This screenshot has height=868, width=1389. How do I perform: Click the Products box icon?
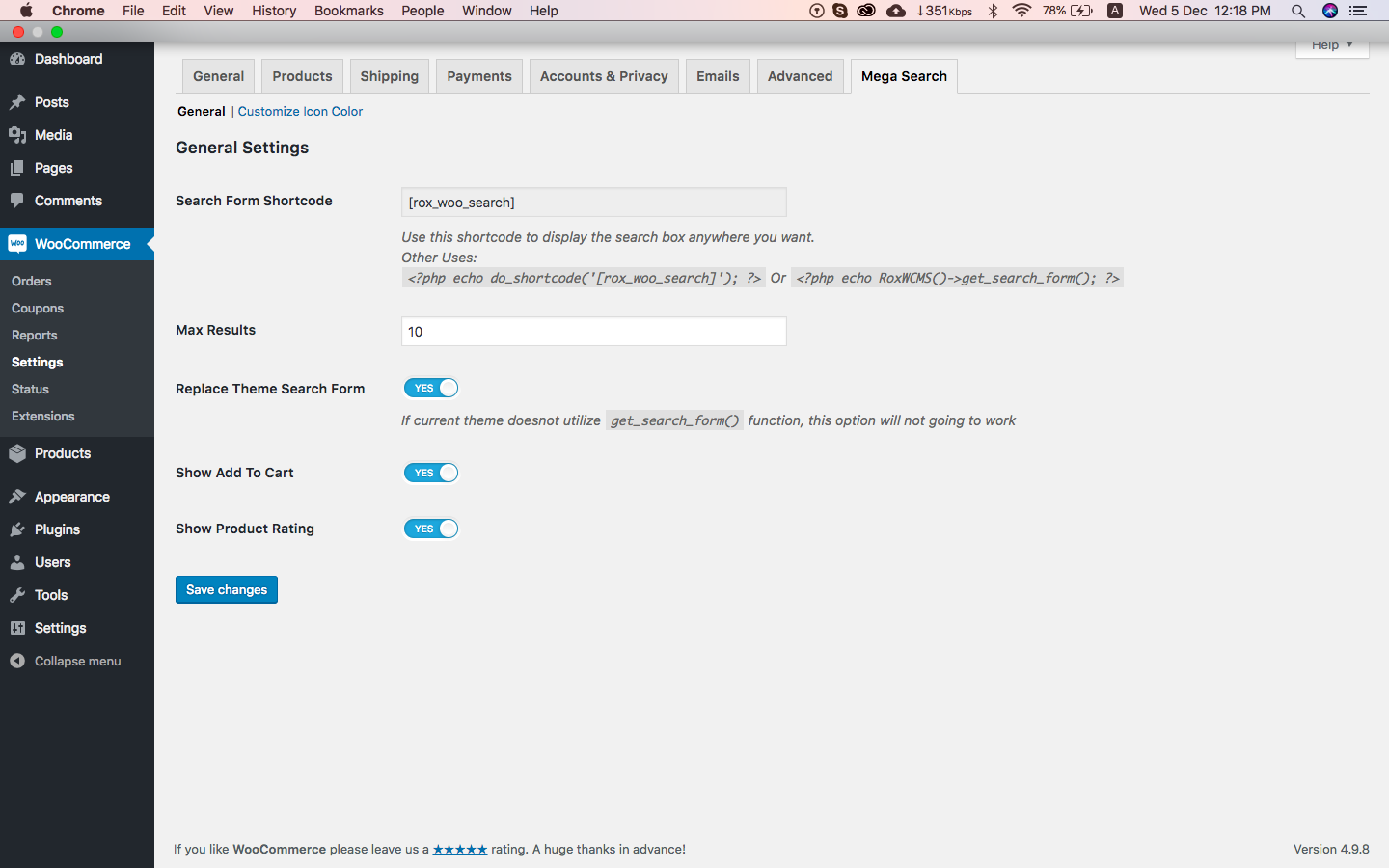(x=17, y=453)
